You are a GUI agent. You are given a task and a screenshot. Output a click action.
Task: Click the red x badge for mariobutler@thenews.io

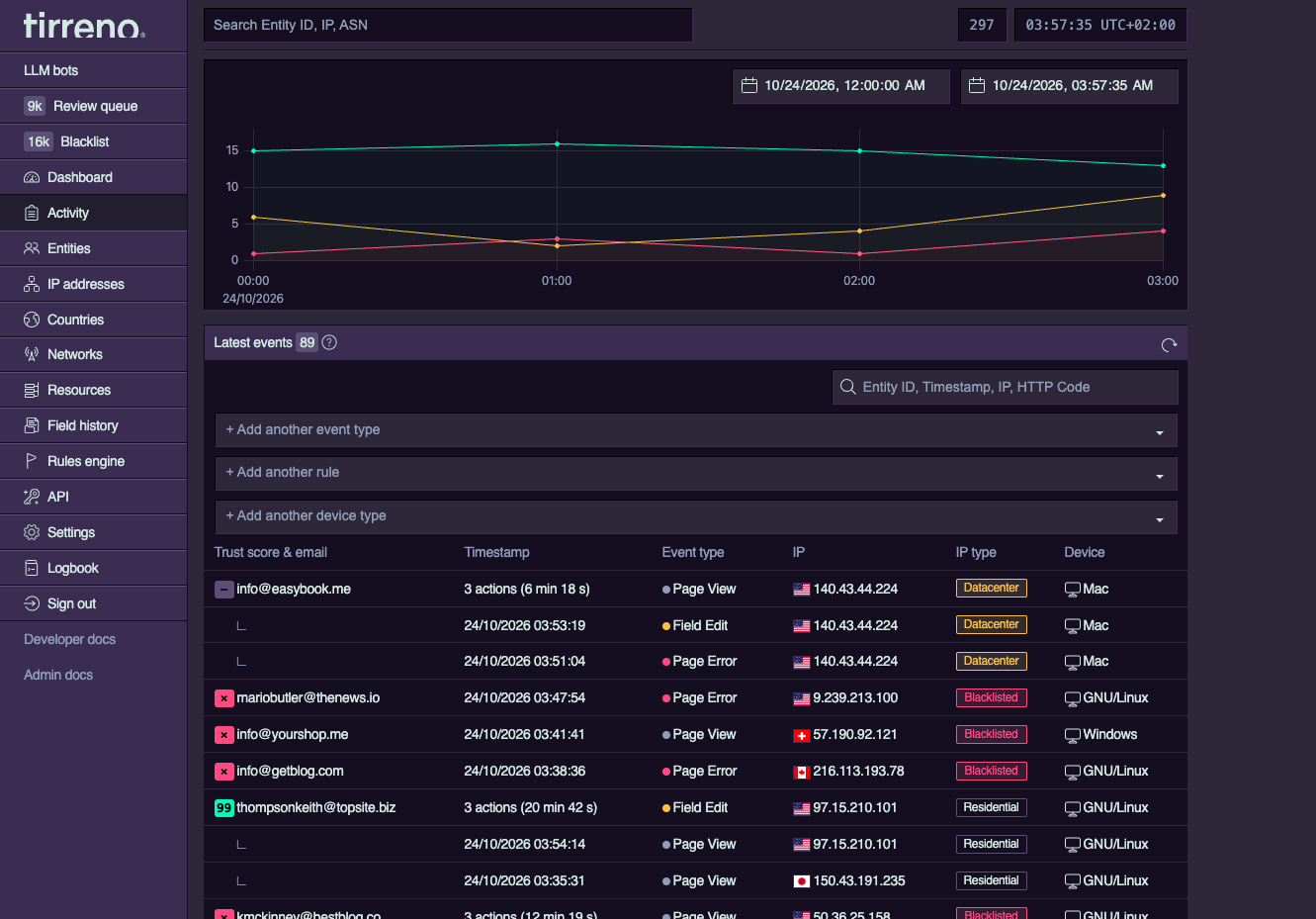tap(223, 698)
